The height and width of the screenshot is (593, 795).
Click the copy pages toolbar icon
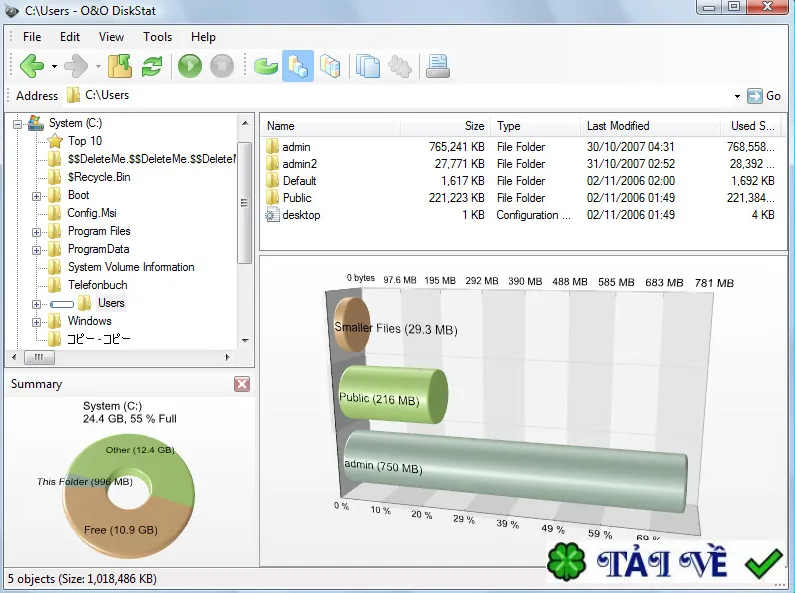tap(368, 66)
